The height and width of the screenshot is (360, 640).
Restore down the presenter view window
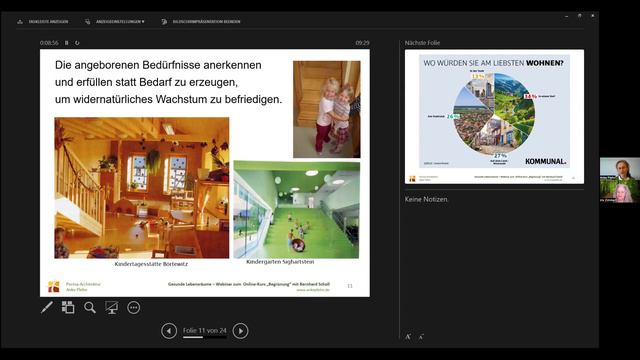coord(580,16)
